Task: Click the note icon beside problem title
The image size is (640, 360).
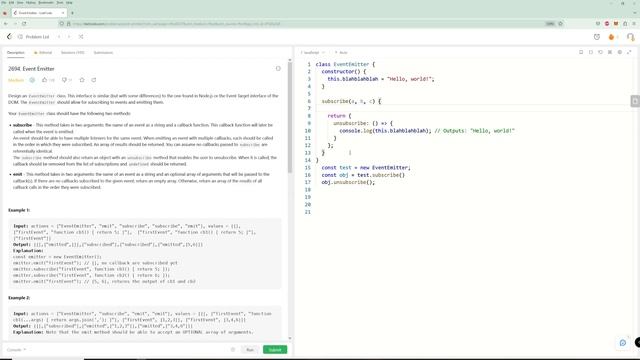Action: (x=278, y=69)
